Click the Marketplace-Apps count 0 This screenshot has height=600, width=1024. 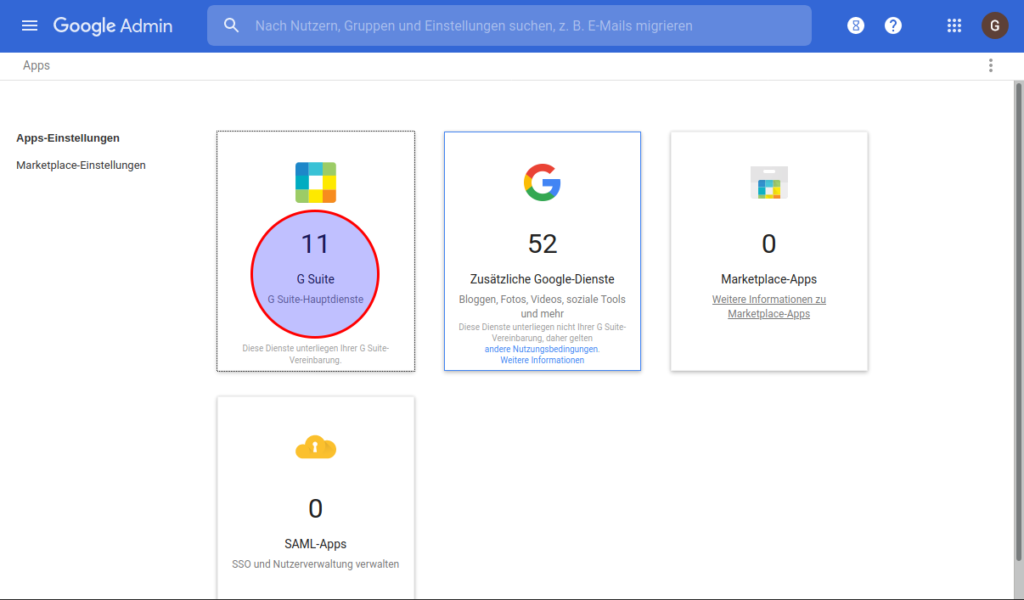(x=769, y=244)
